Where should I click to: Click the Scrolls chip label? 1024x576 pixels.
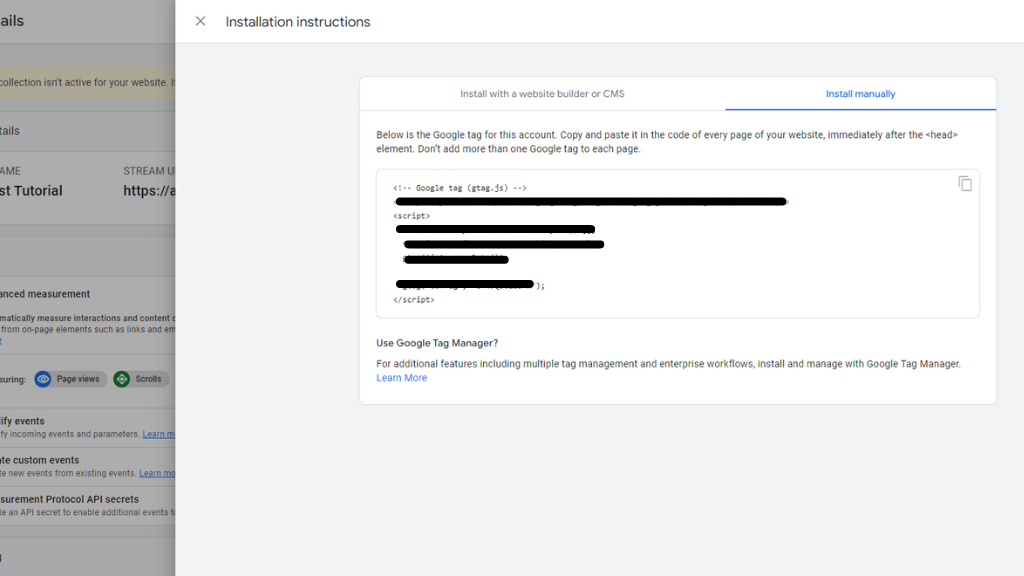click(148, 379)
